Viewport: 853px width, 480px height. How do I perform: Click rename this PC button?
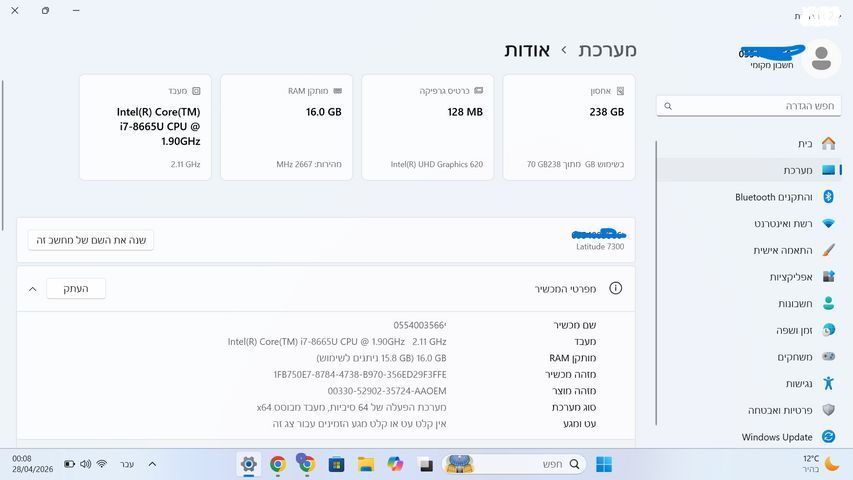click(x=91, y=240)
